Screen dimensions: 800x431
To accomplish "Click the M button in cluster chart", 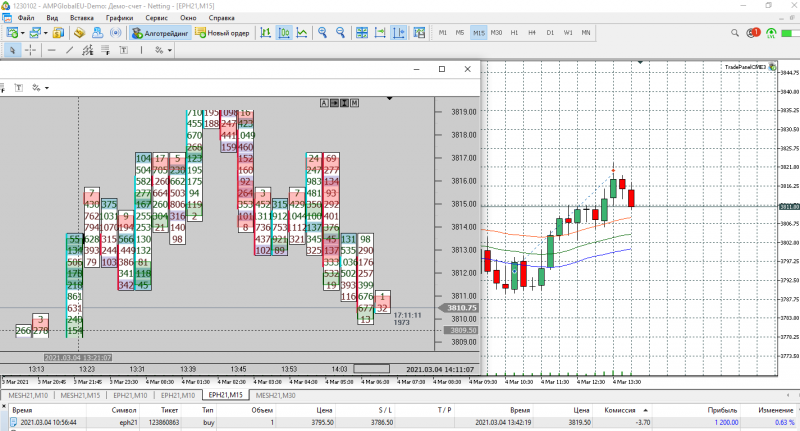I will 355,103.
